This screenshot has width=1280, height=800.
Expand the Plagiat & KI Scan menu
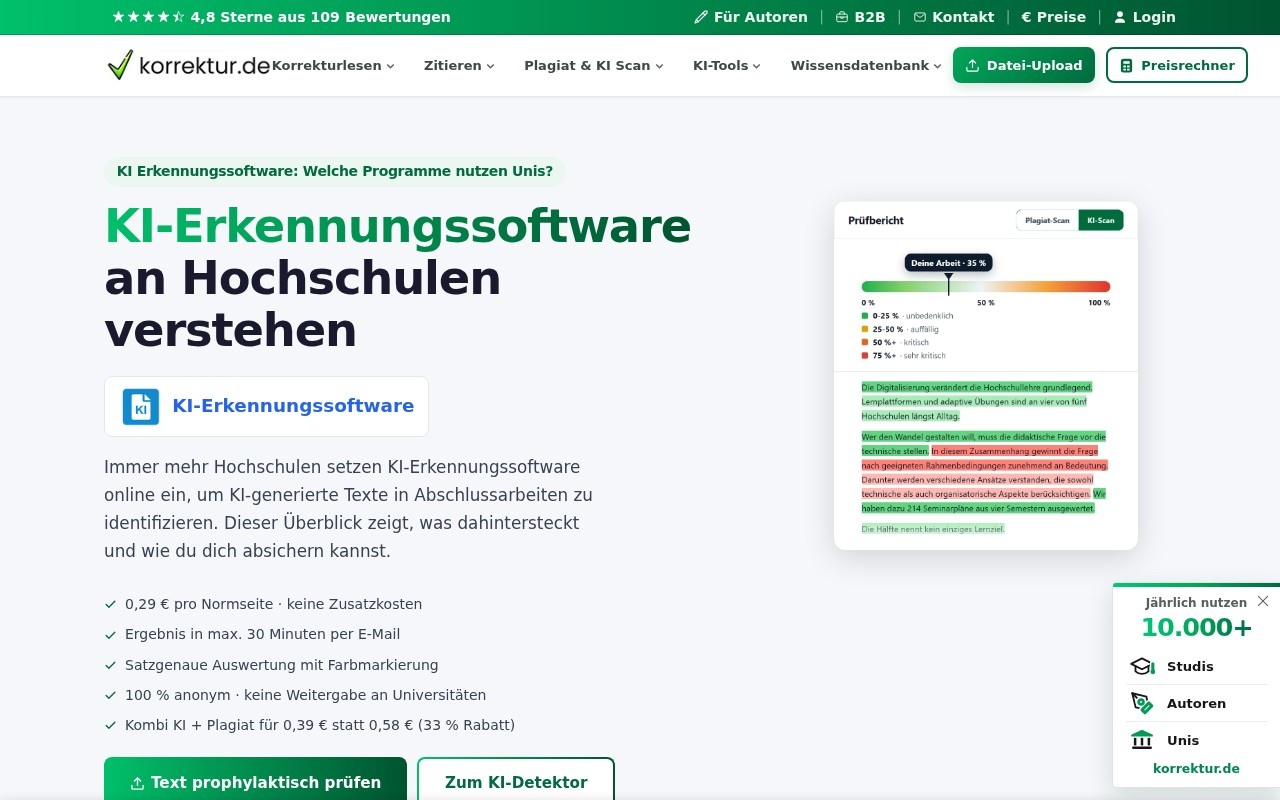[594, 65]
